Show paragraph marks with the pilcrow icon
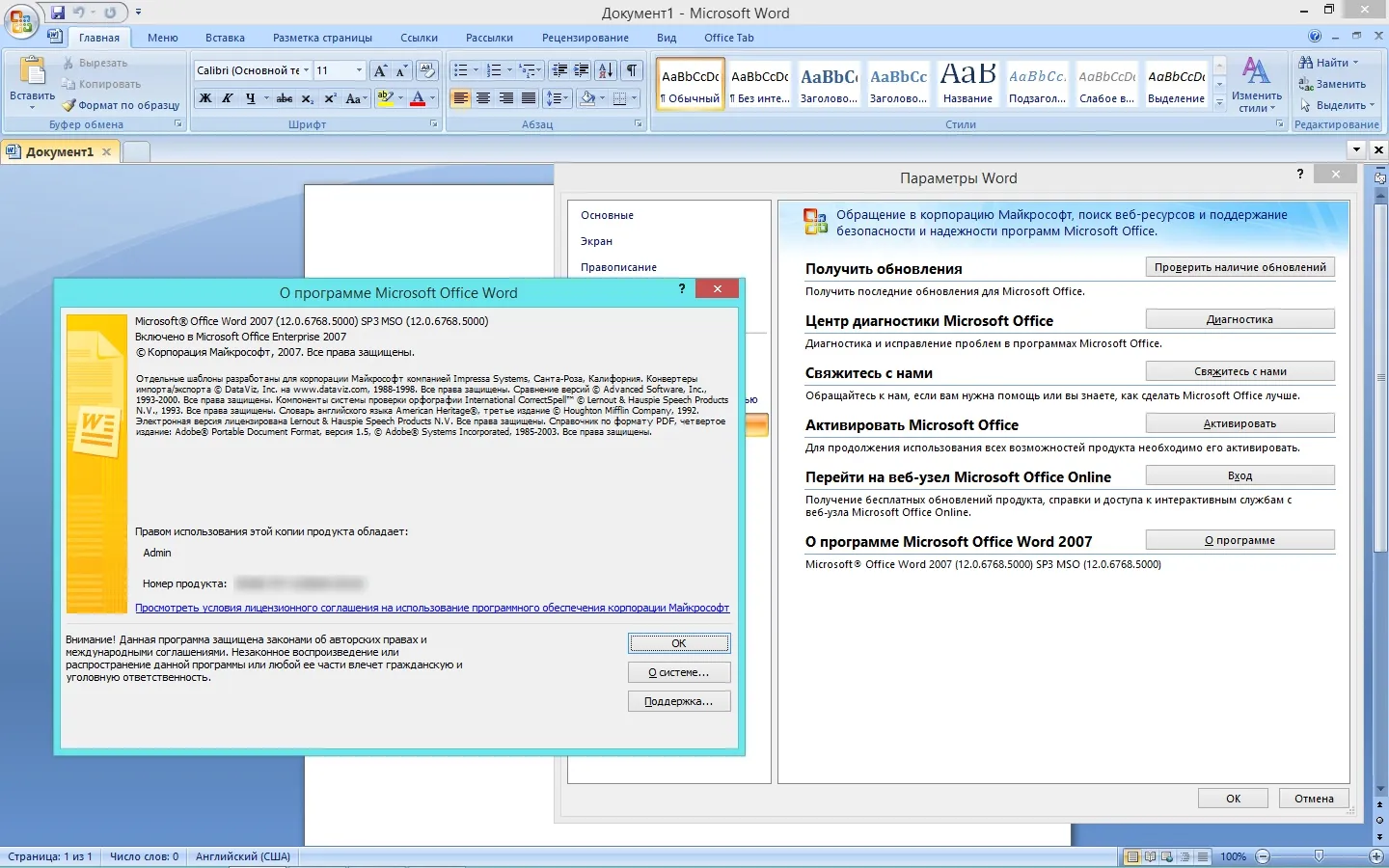The height and width of the screenshot is (868, 1389). (x=632, y=70)
